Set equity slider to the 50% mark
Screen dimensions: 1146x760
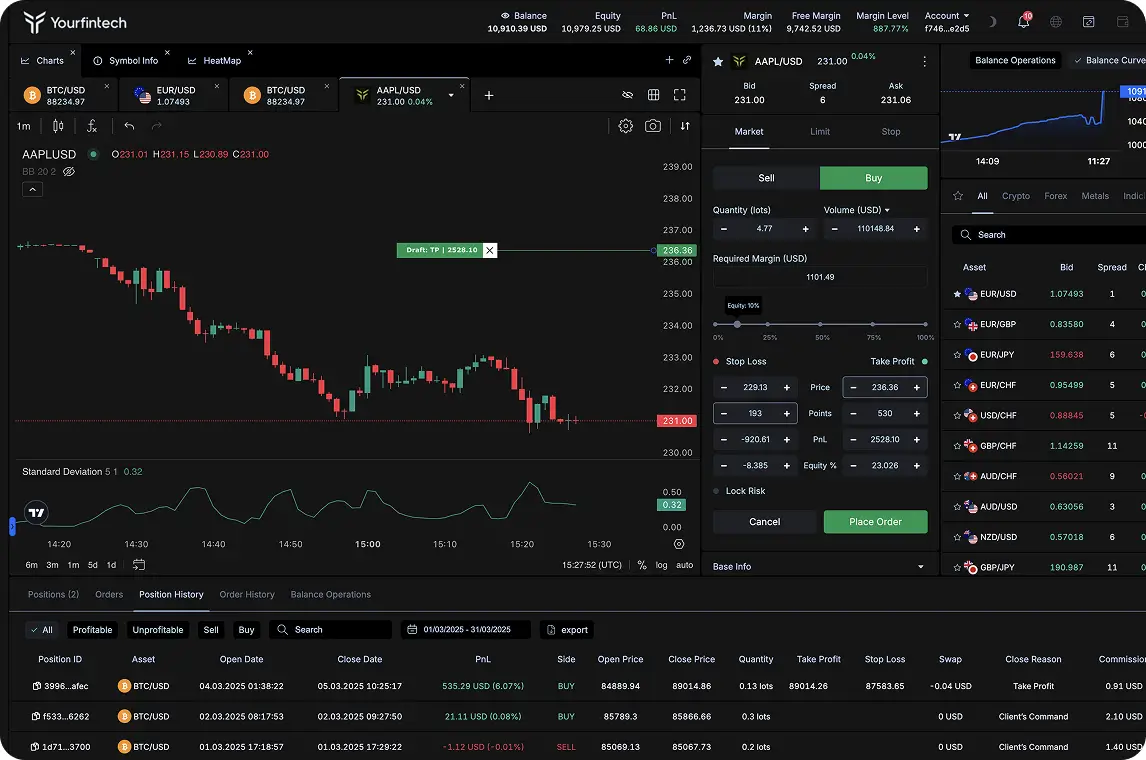pyautogui.click(x=820, y=324)
